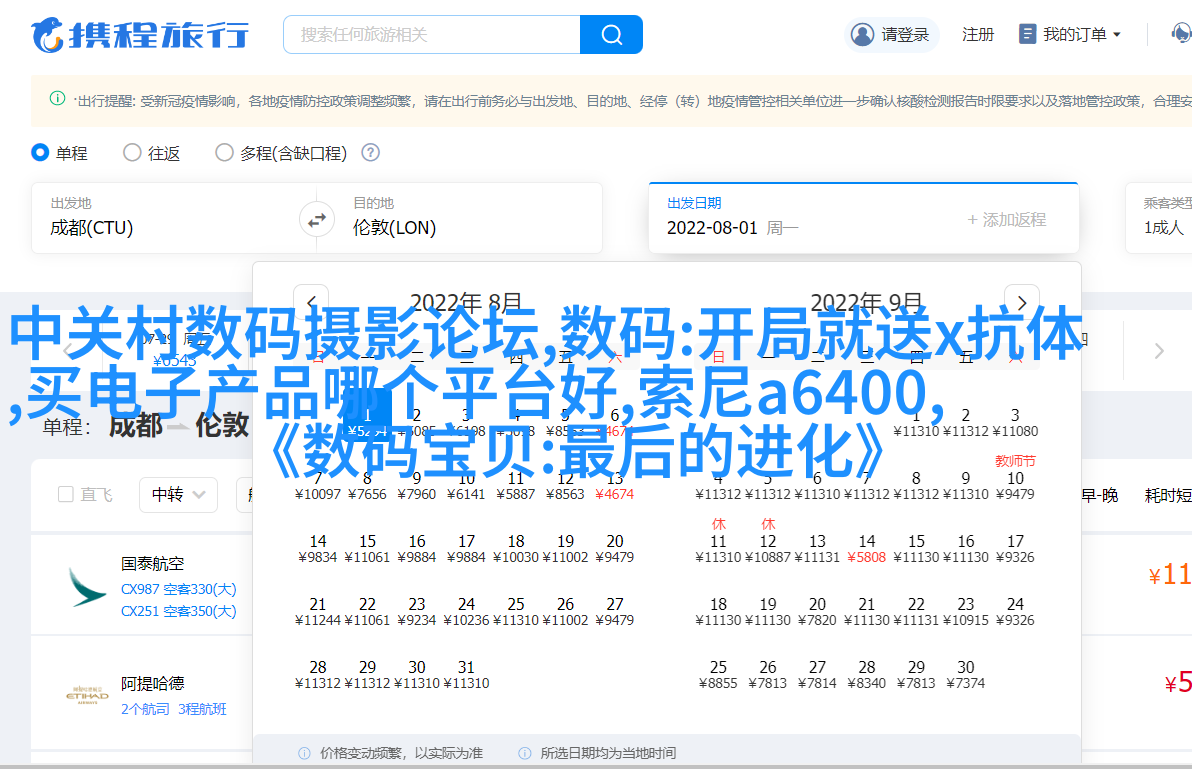The image size is (1192, 769).
Task: Pick September 17 priced ¥9326
Action: (1015, 549)
